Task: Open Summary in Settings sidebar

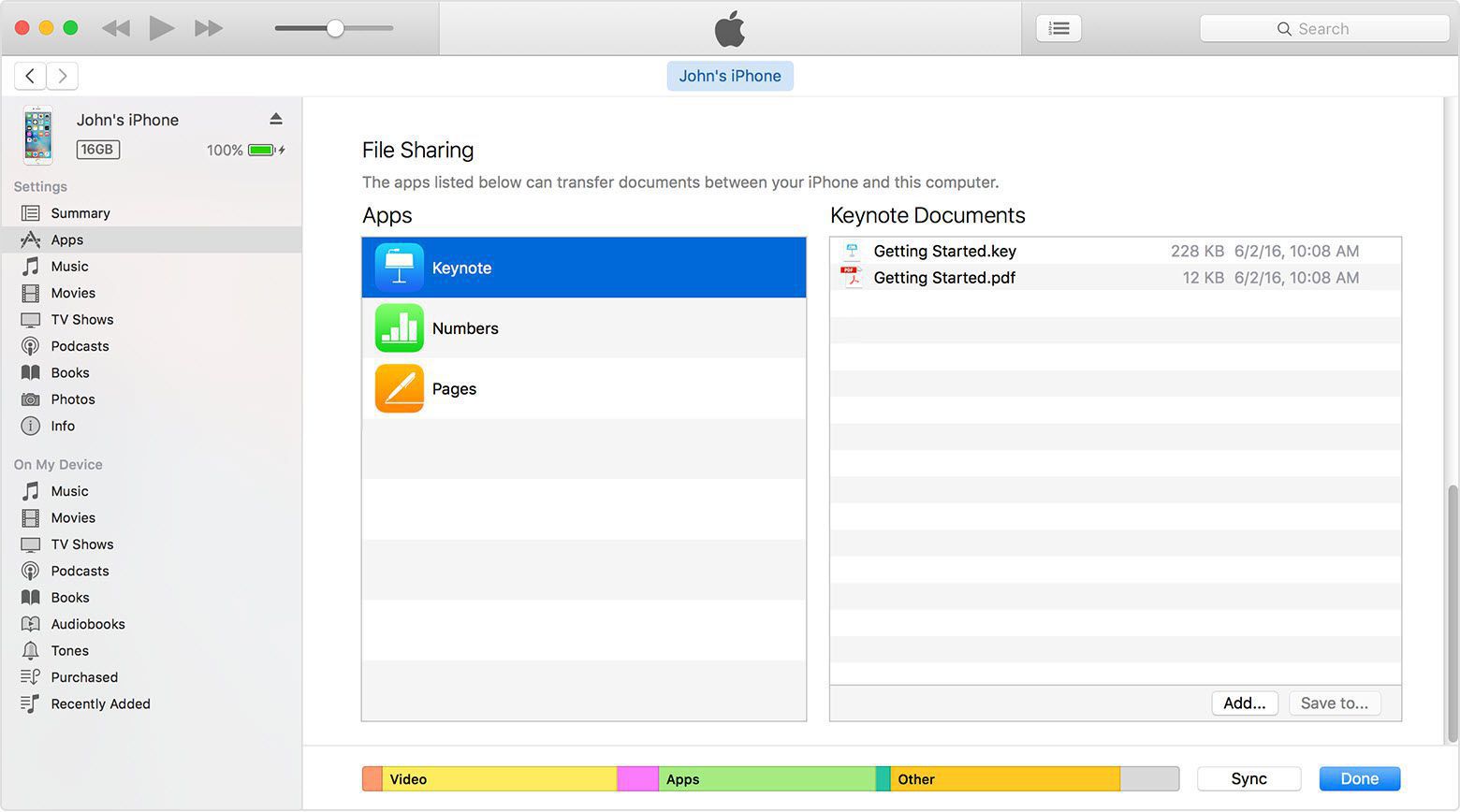Action: [x=152, y=213]
